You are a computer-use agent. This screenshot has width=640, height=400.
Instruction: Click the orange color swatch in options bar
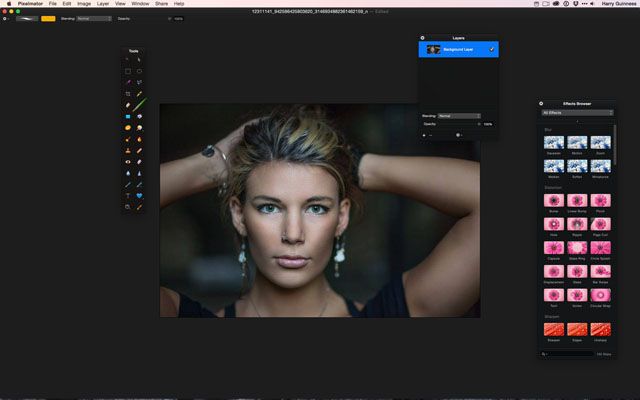(48, 18)
